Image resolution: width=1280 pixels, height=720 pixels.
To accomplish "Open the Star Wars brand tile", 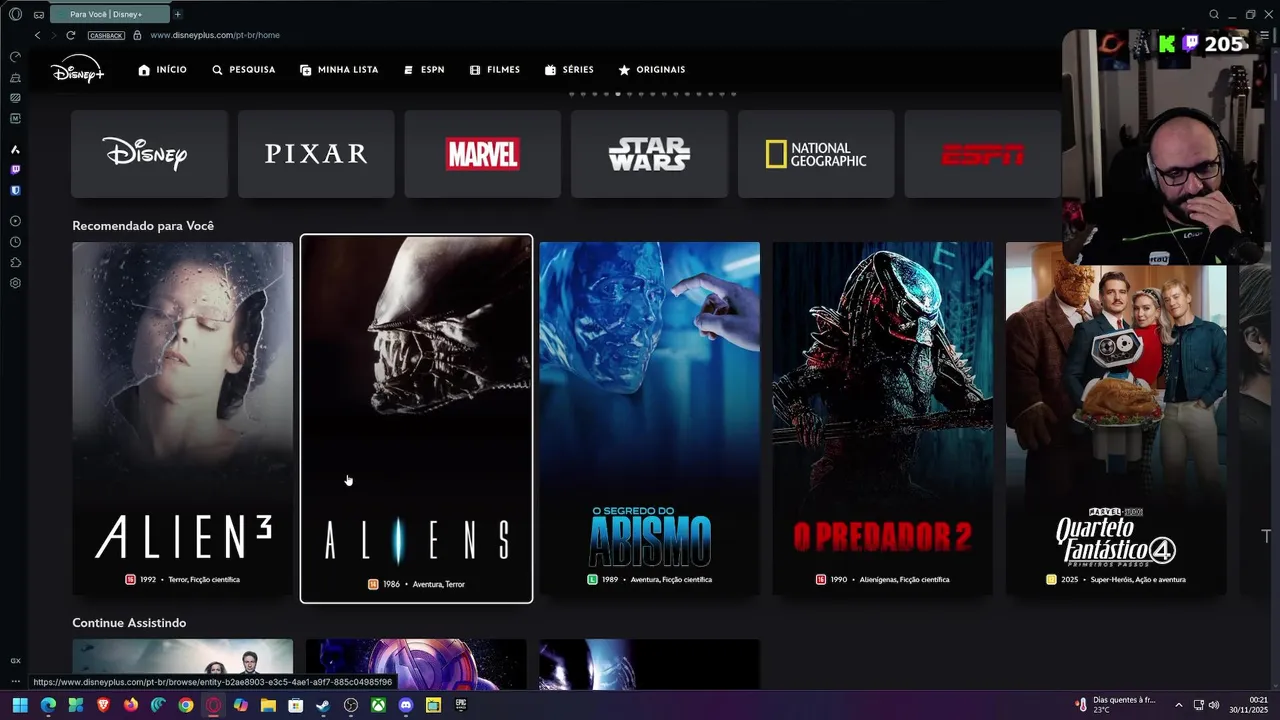I will point(649,154).
